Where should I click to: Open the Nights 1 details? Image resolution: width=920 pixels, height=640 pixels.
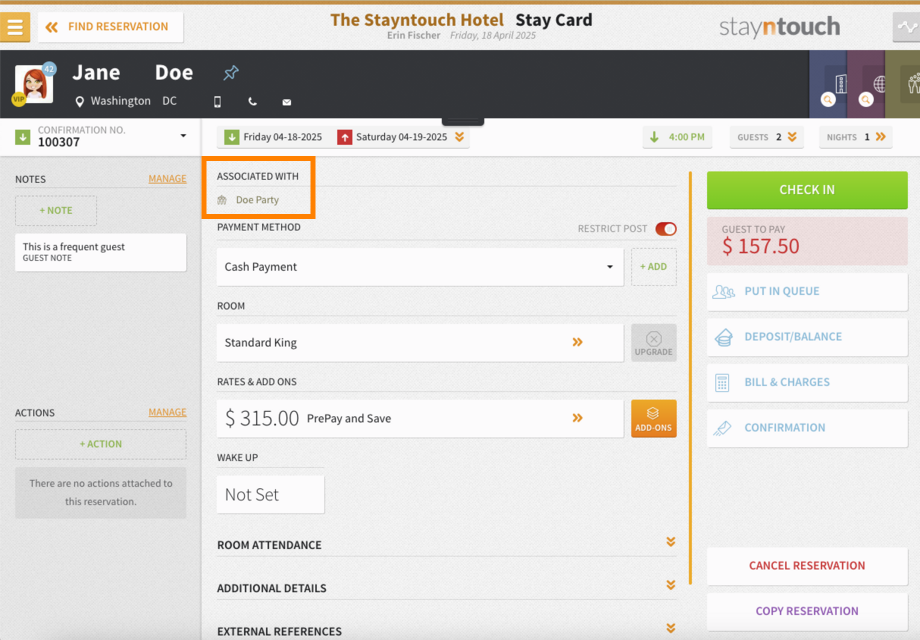(x=855, y=137)
